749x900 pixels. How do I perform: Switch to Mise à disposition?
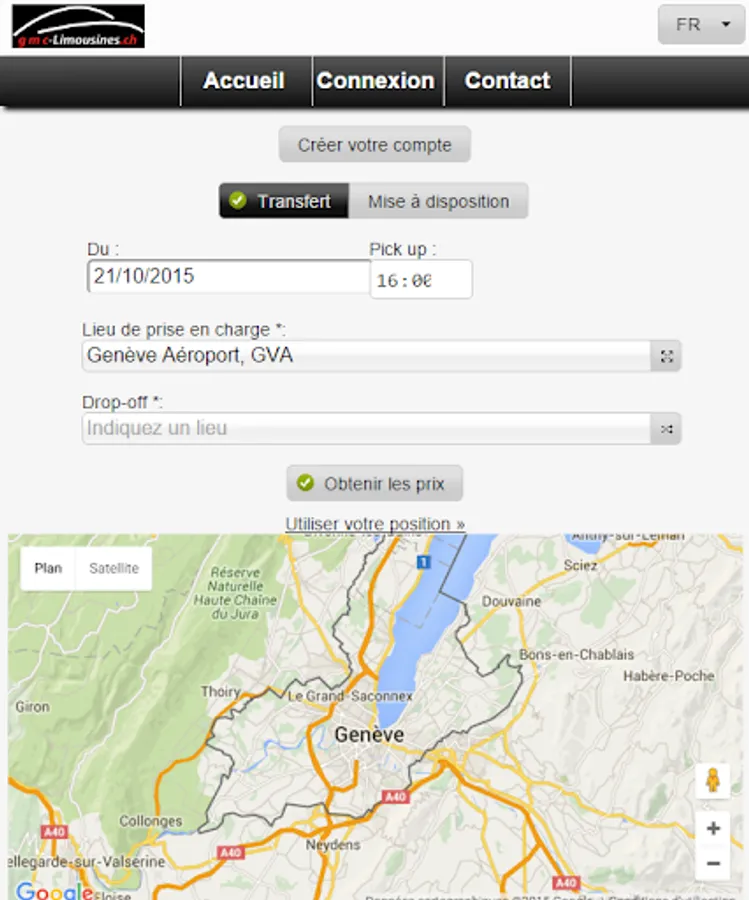coord(438,201)
